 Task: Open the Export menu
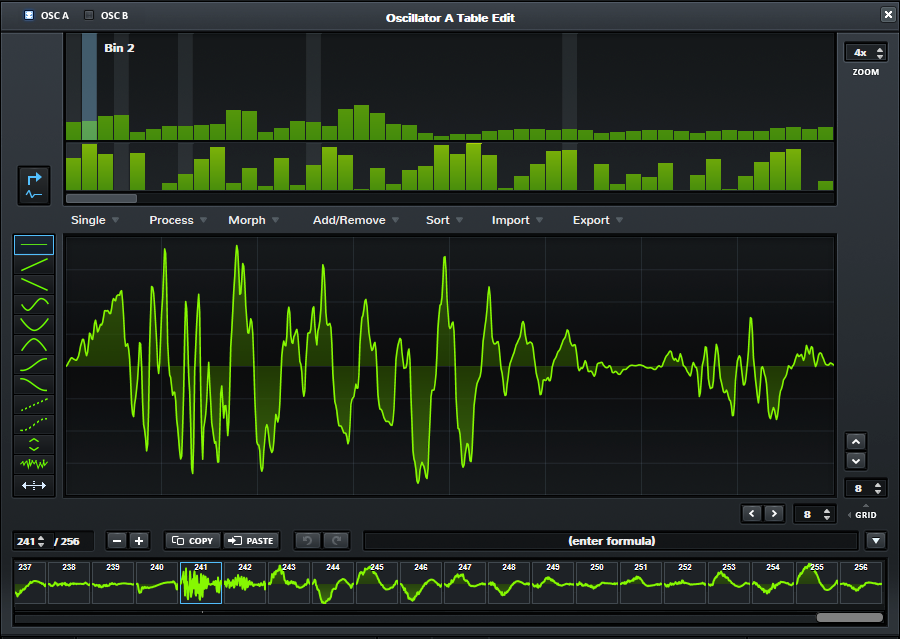(598, 220)
